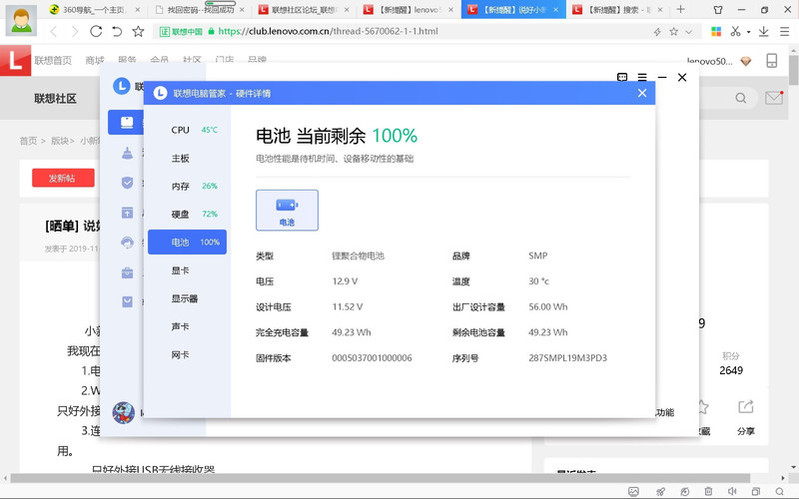Open browser downloads

(x=763, y=32)
